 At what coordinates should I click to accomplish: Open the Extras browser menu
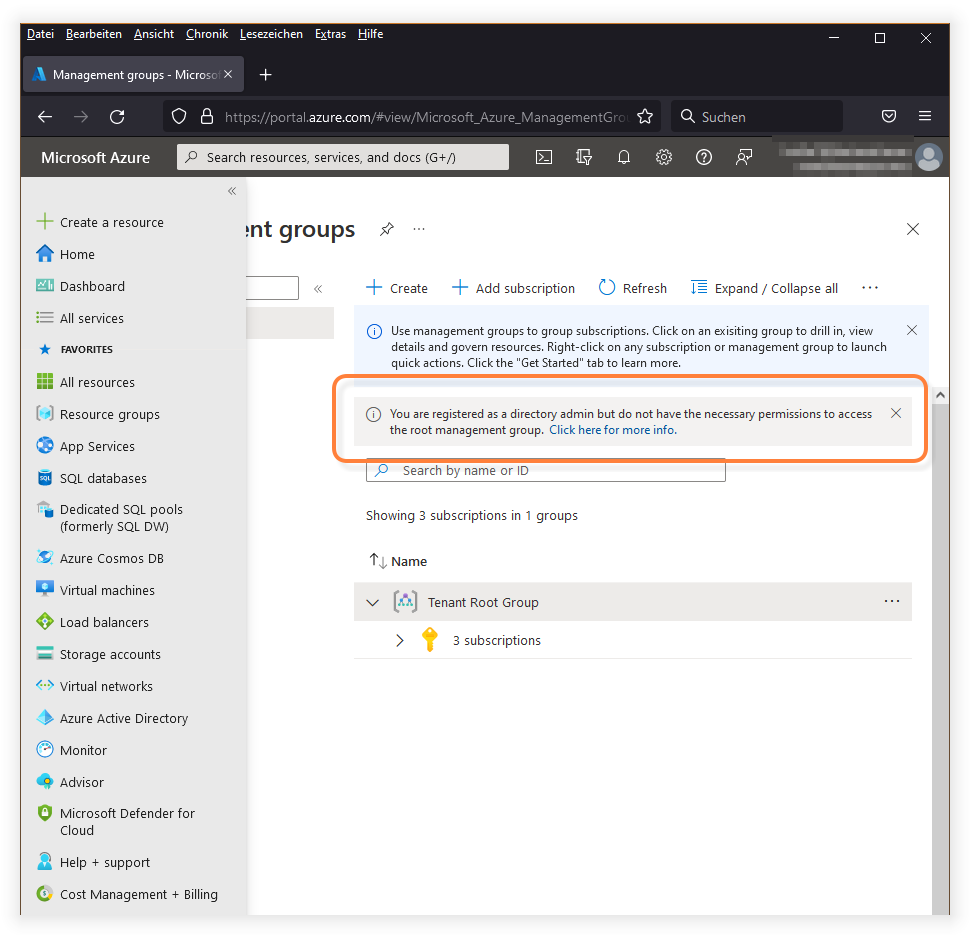pyautogui.click(x=330, y=34)
